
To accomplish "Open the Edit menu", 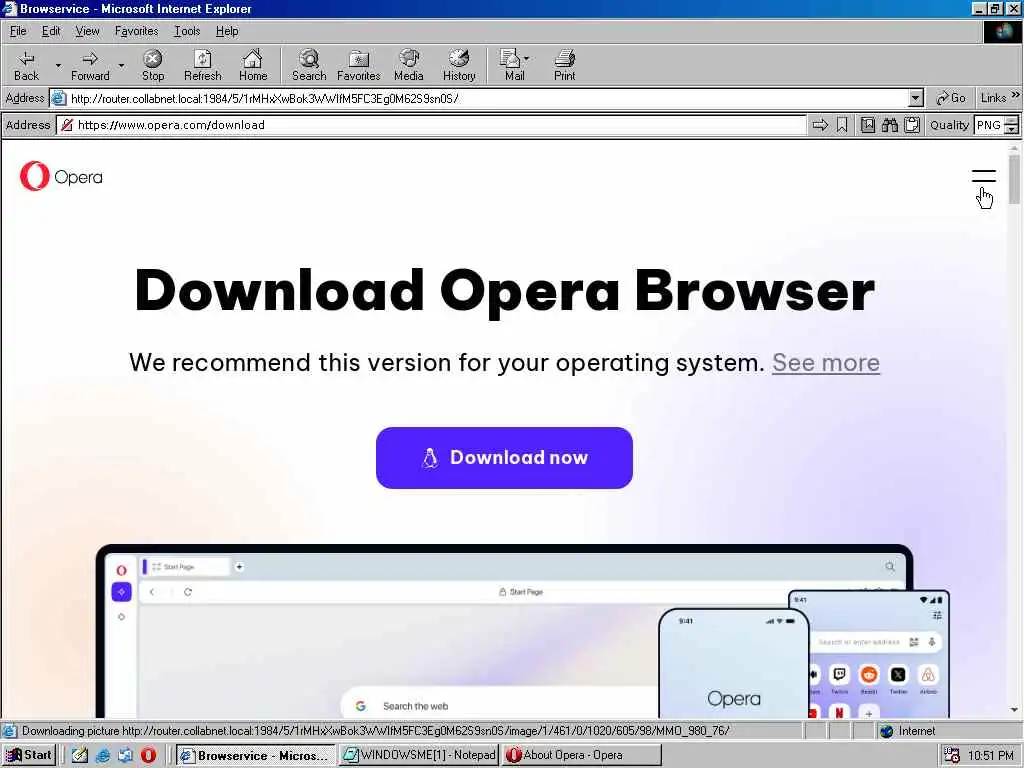I will click(51, 31).
